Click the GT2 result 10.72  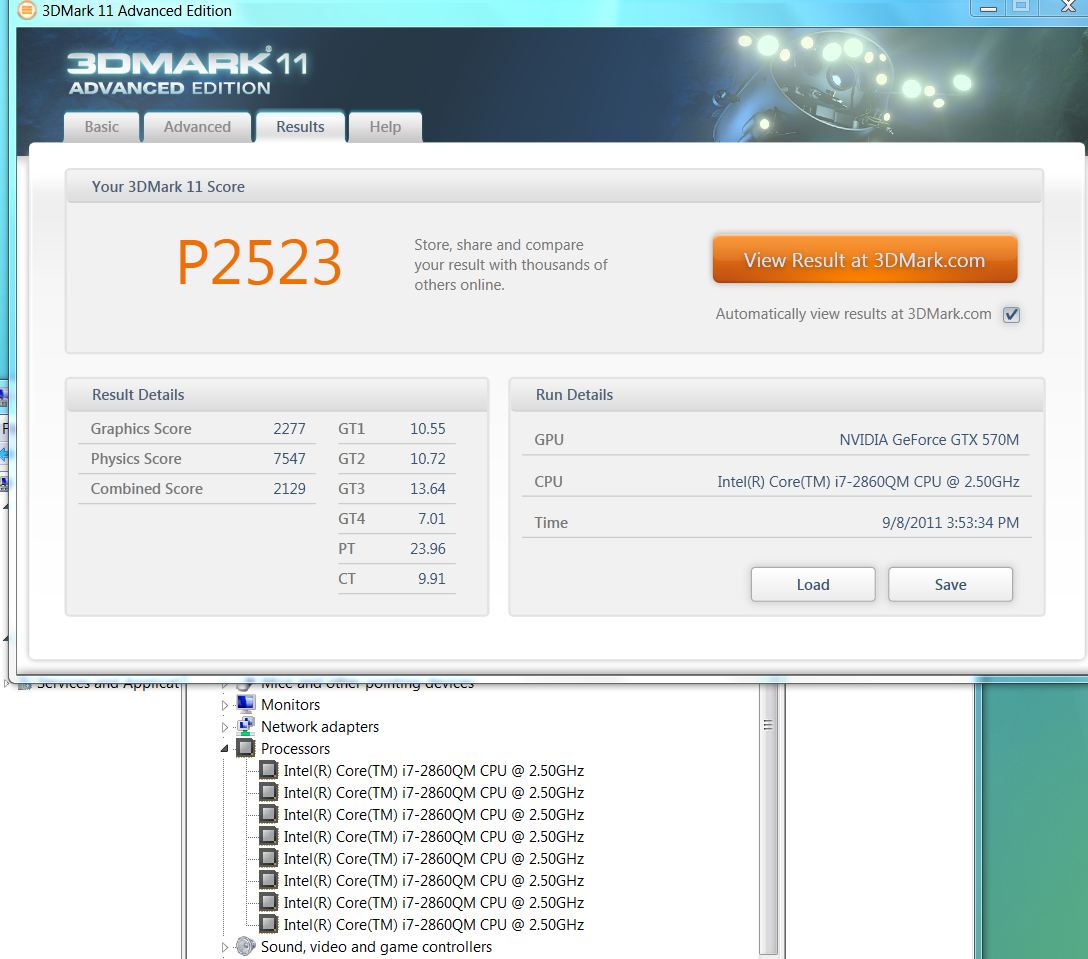tap(427, 459)
